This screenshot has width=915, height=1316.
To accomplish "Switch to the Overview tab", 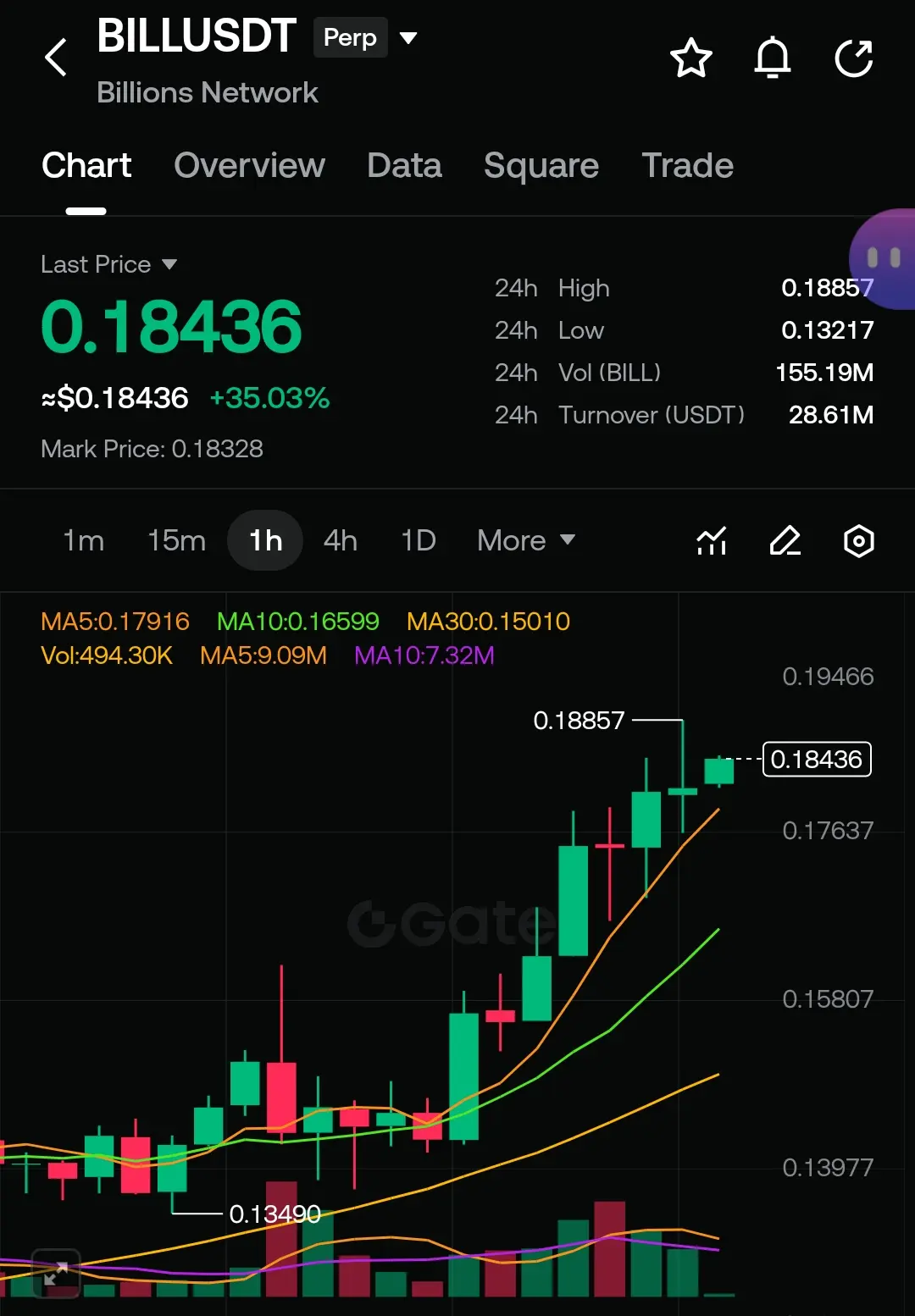I will (249, 166).
